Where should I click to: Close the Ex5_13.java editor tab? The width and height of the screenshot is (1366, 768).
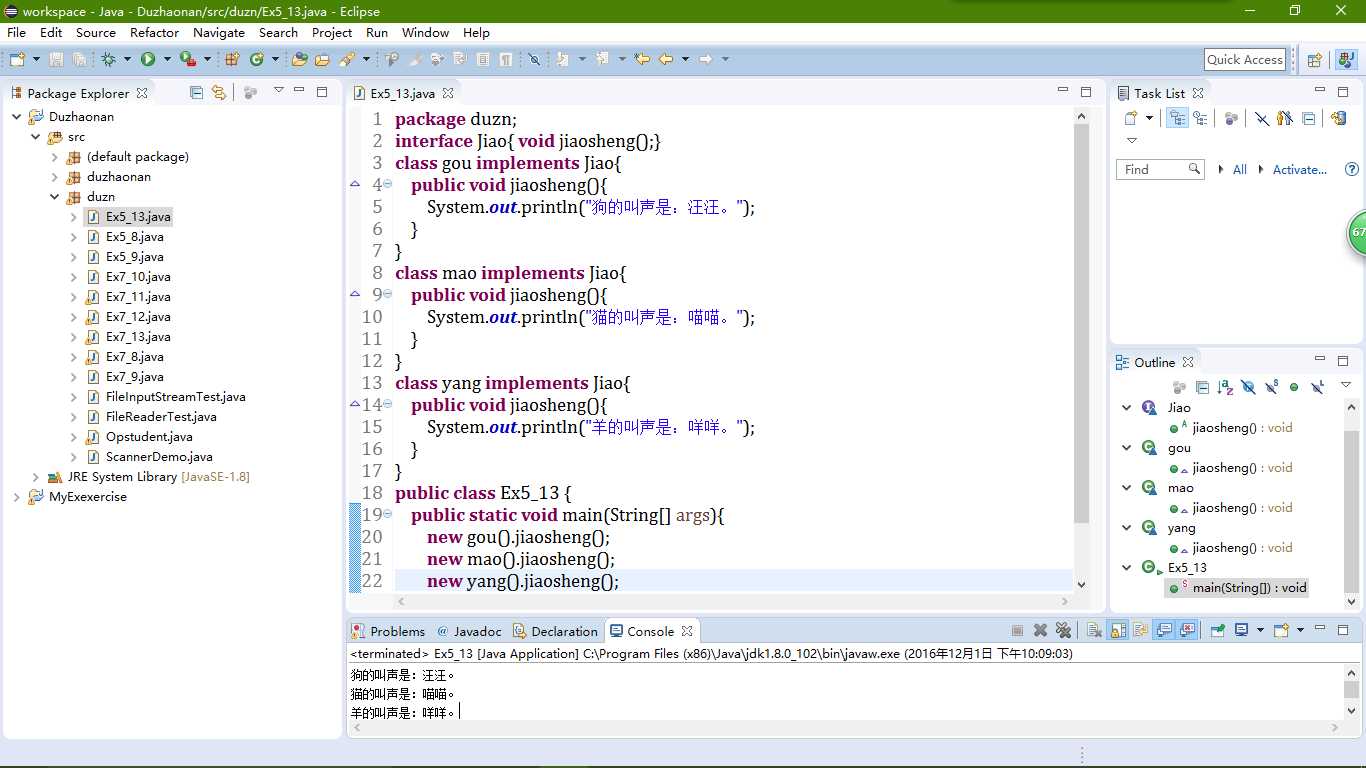click(x=448, y=93)
